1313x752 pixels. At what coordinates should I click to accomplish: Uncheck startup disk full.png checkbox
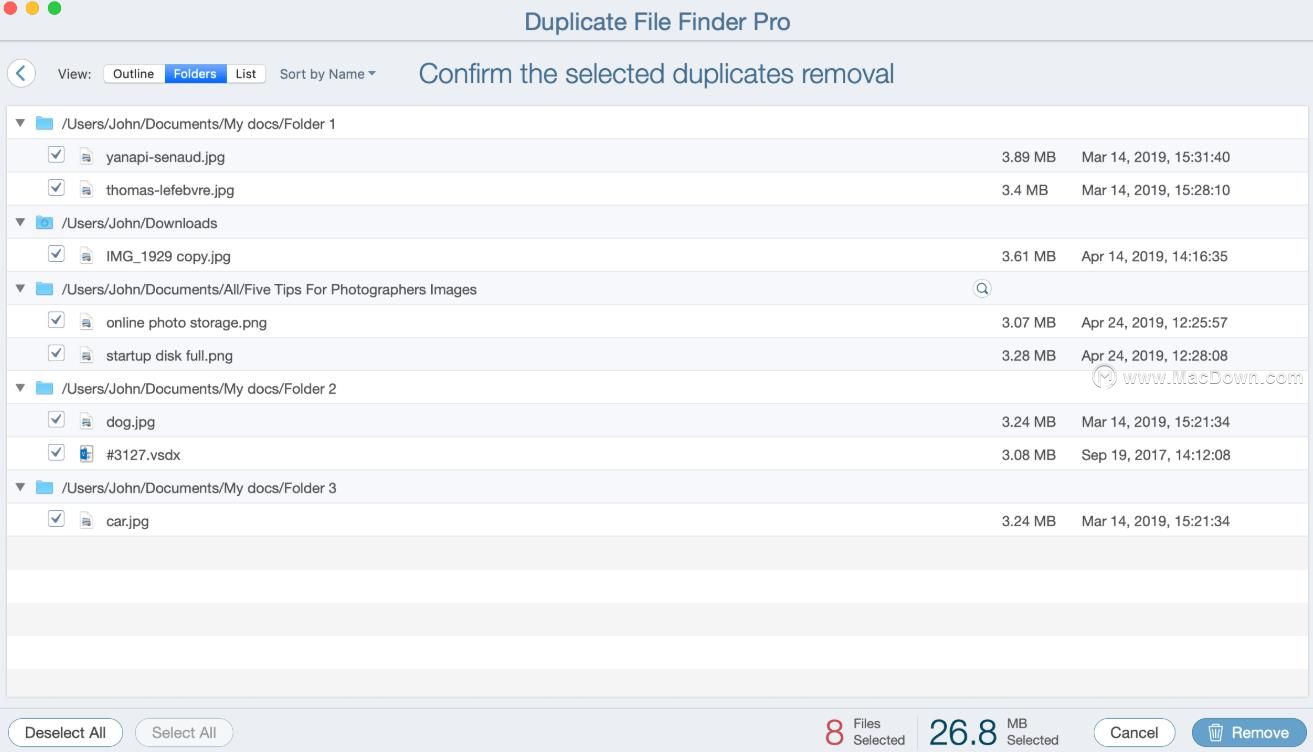pyautogui.click(x=56, y=353)
